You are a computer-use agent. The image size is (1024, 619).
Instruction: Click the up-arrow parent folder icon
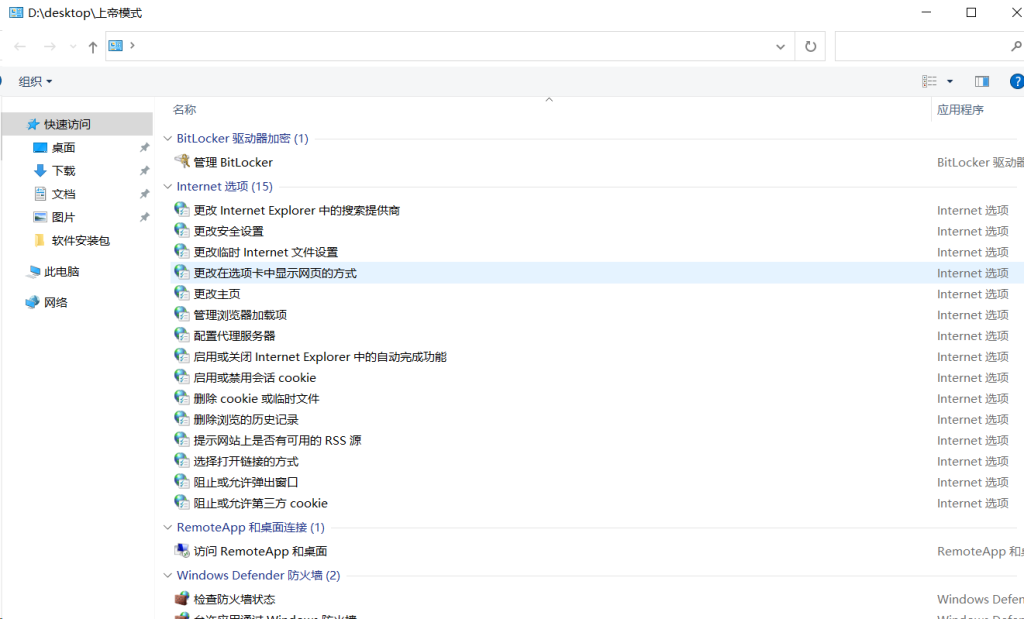tap(93, 47)
